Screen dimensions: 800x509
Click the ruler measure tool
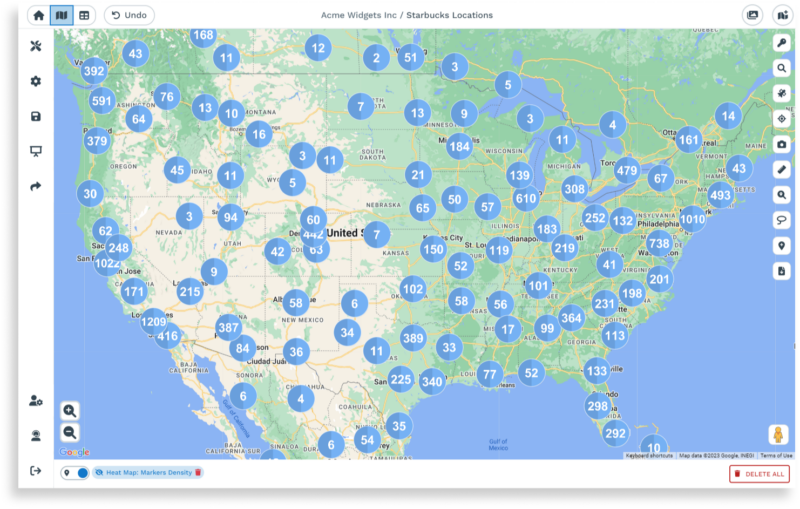coord(782,169)
